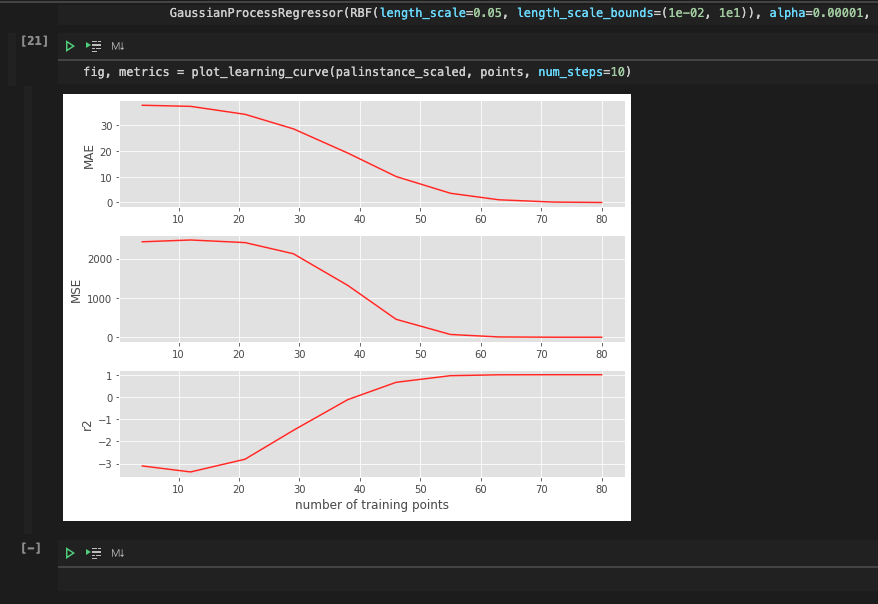Click run-by-line icon in the empty bottom cell
Image resolution: width=878 pixels, height=604 pixels.
pos(94,553)
